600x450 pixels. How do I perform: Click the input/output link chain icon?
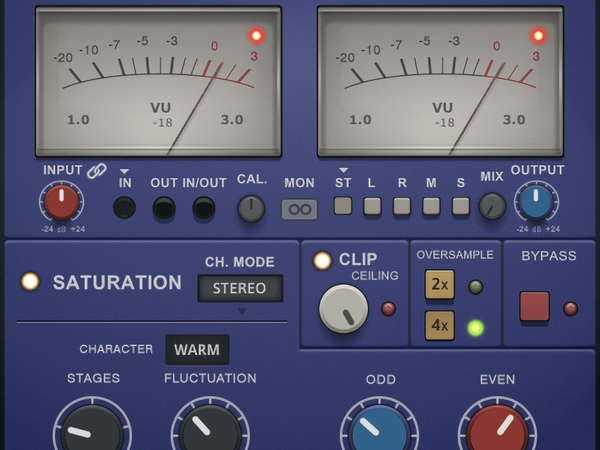[96, 172]
